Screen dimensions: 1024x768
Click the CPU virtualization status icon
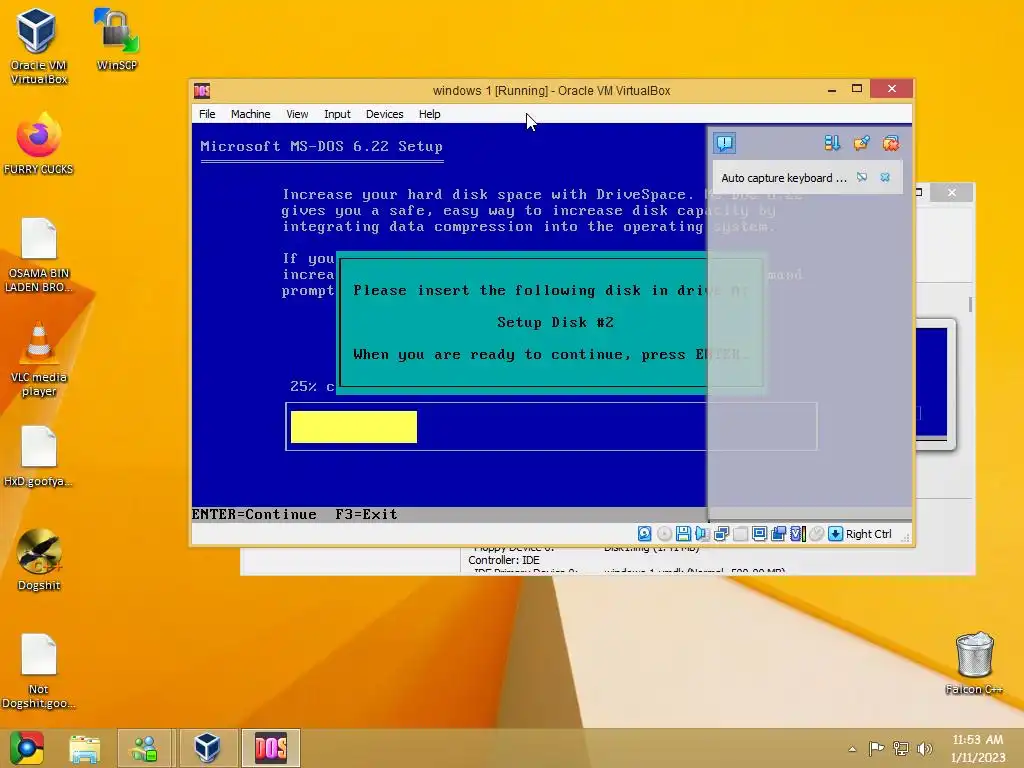(x=797, y=534)
